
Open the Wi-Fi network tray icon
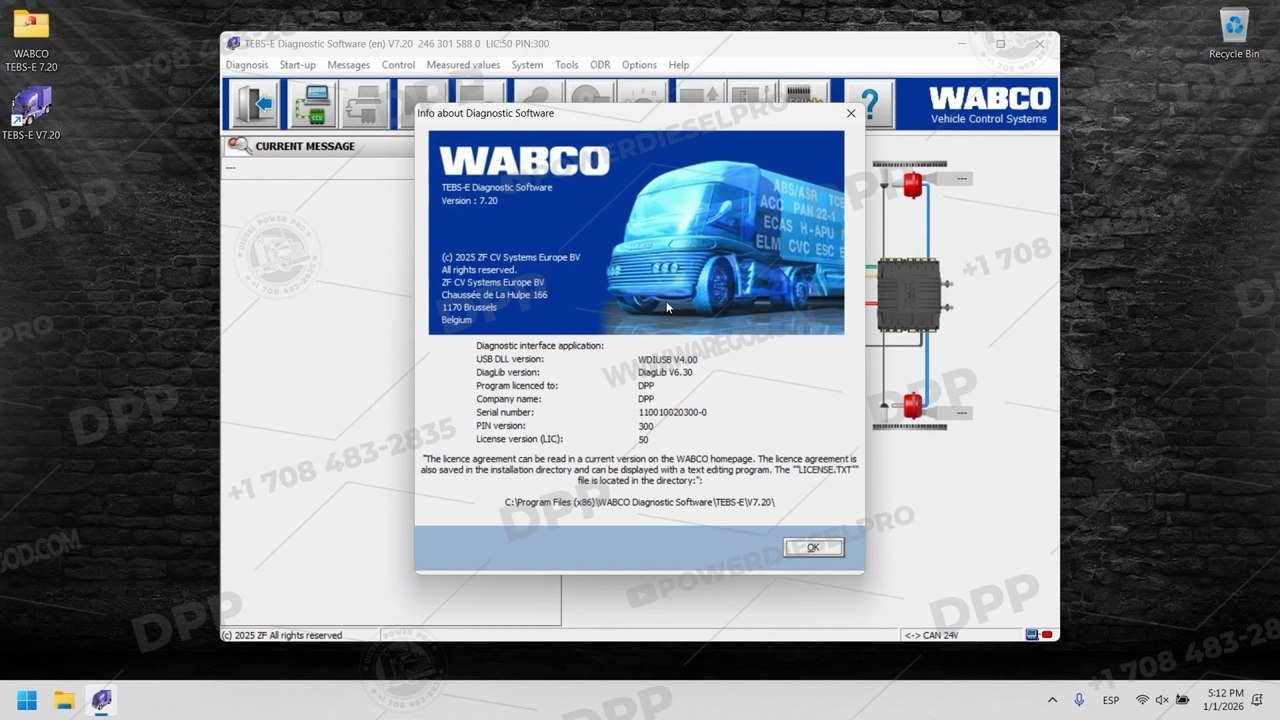pyautogui.click(x=1142, y=700)
